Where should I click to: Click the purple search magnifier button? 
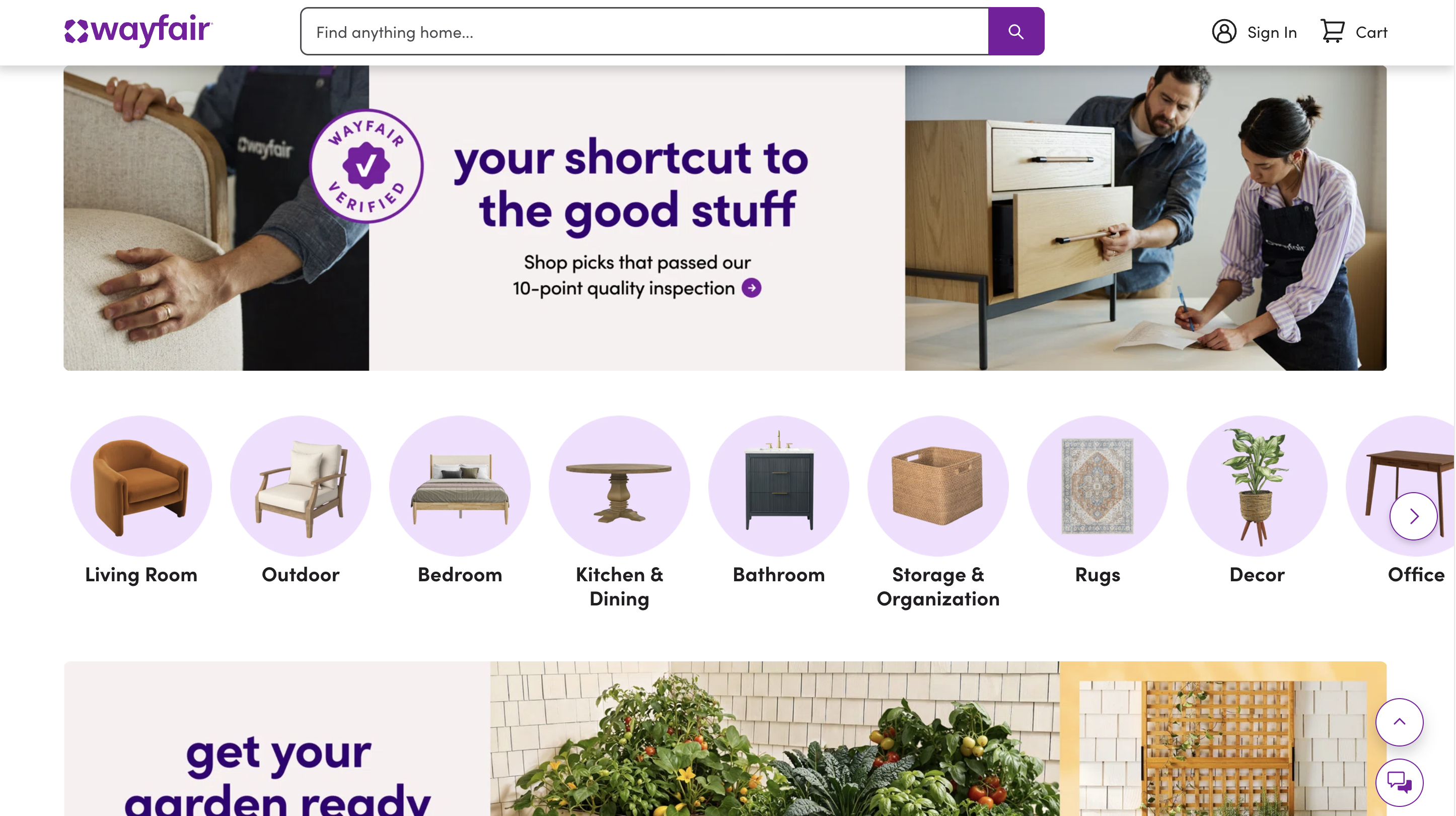coord(1015,32)
